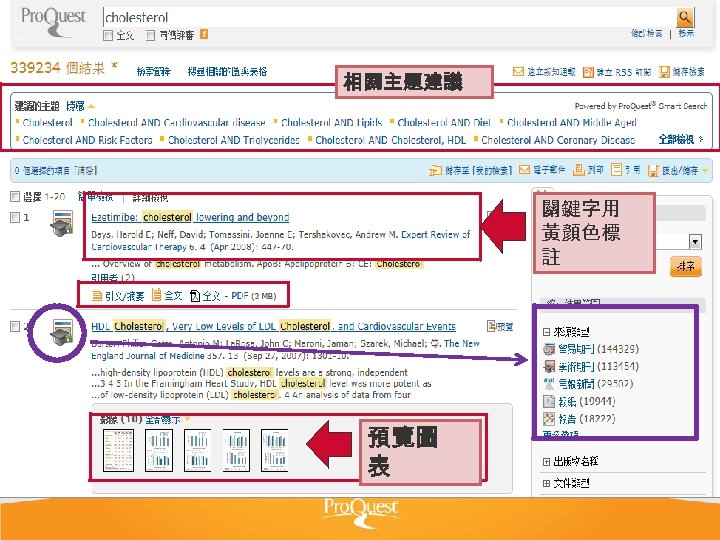Click the save to My Research folder icon
This screenshot has width=720, height=540.
pos(435,170)
